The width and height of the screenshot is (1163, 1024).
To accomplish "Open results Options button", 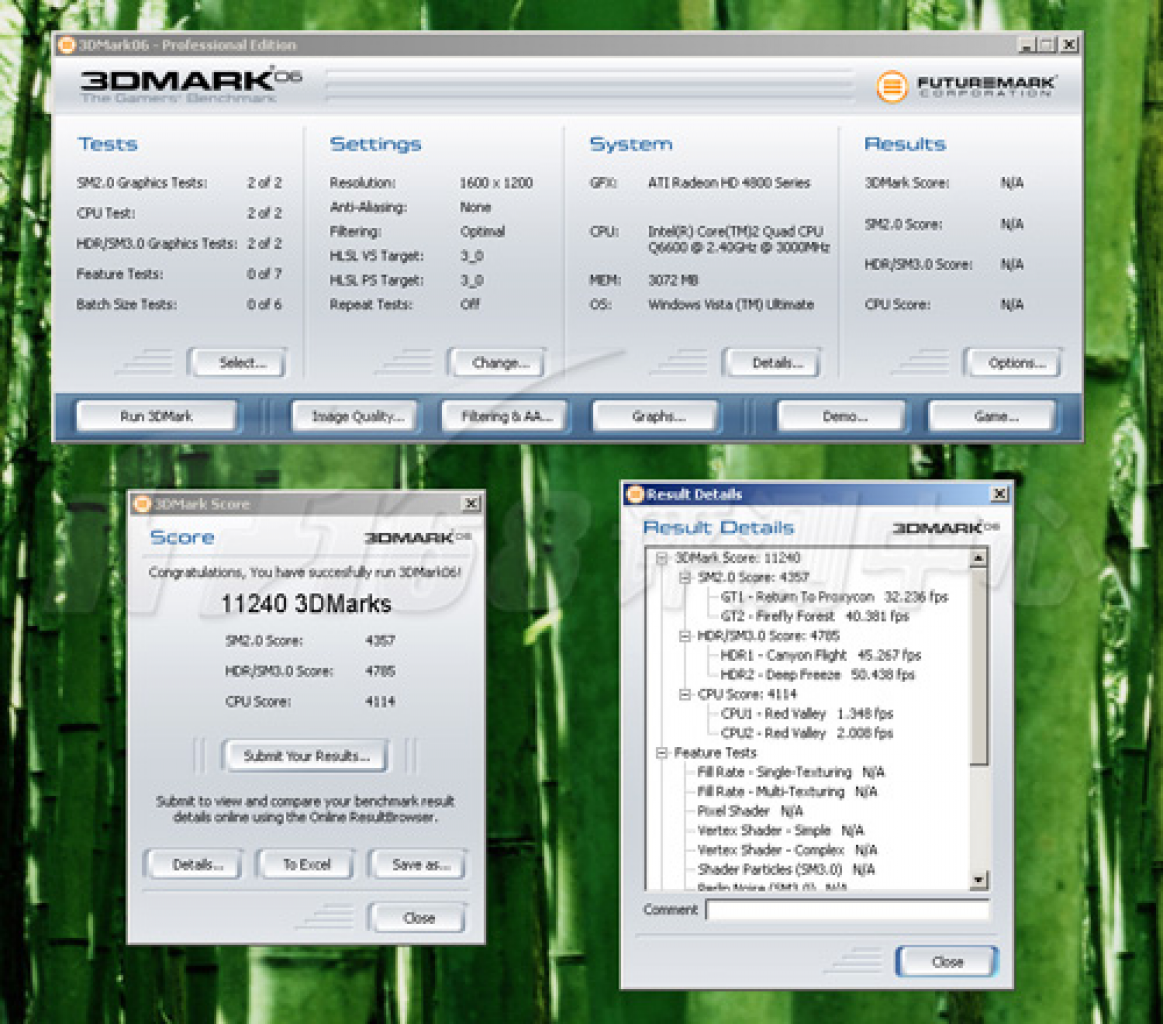I will click(1013, 363).
